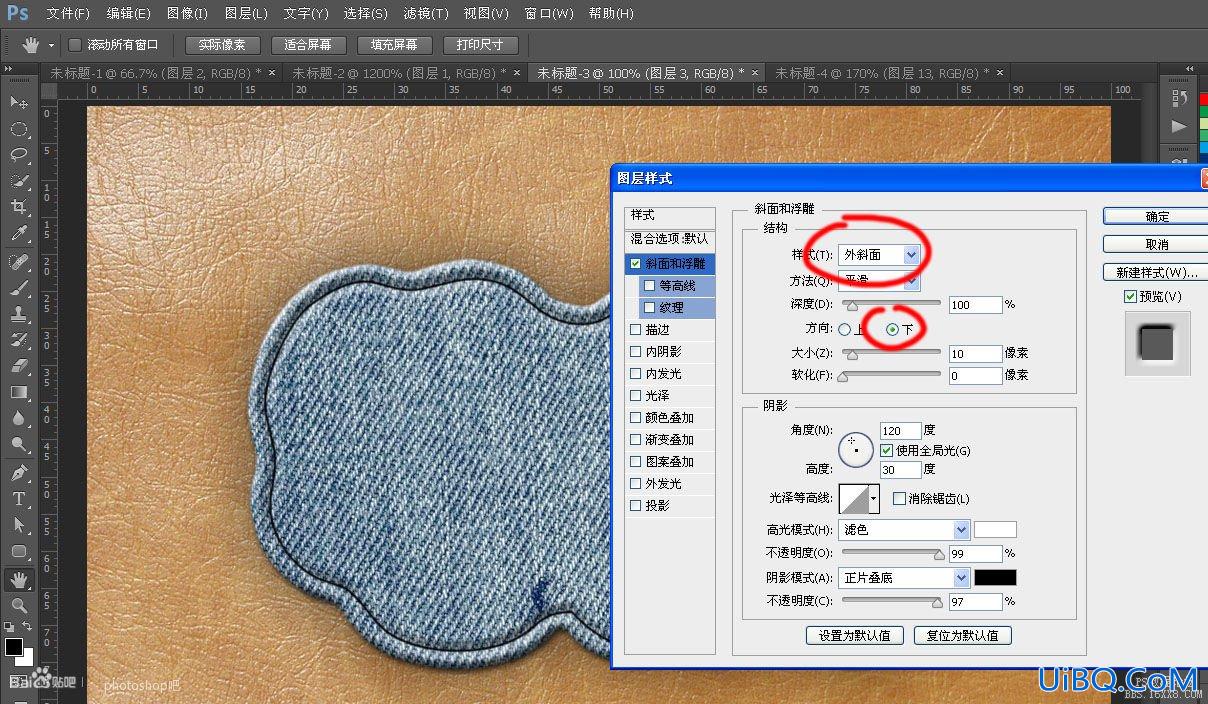
Task: Select the Crop tool
Action: pos(19,207)
